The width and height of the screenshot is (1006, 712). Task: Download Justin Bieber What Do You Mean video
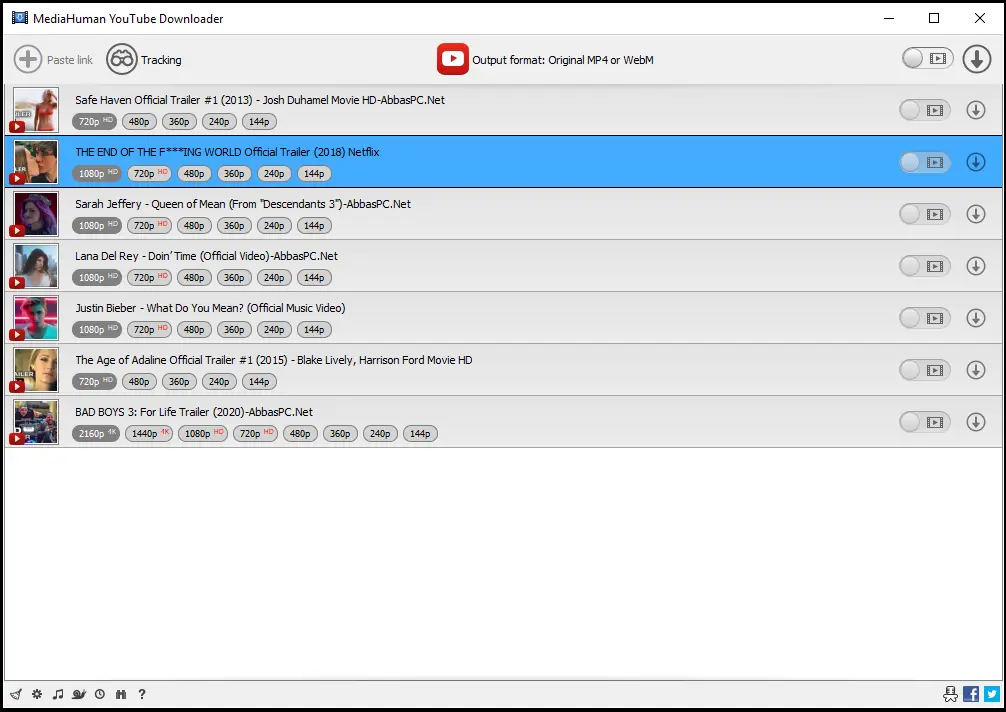coord(976,318)
